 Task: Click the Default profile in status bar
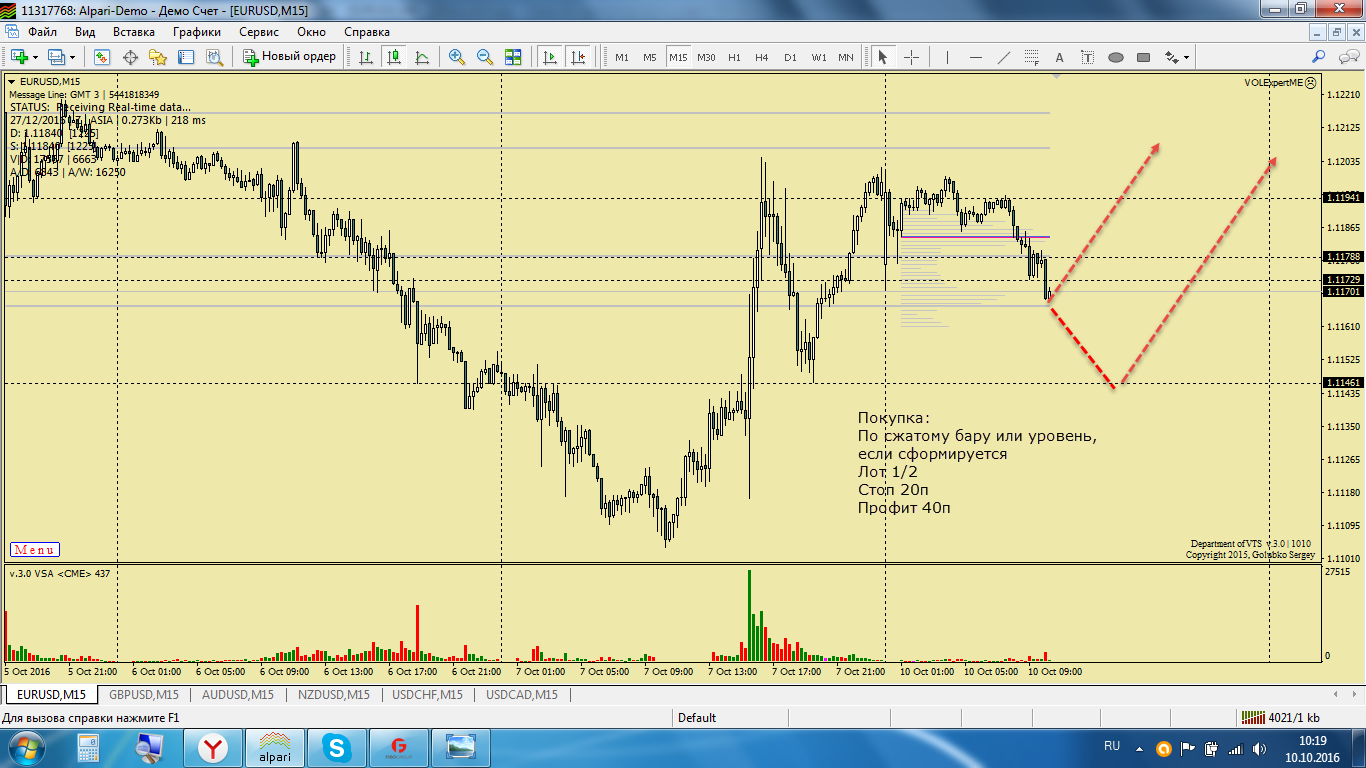[697, 718]
